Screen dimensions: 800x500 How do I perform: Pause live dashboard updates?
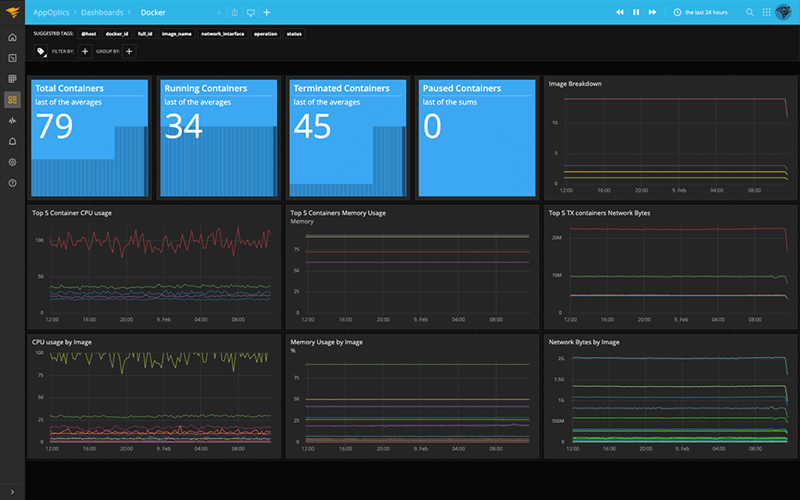coord(636,12)
